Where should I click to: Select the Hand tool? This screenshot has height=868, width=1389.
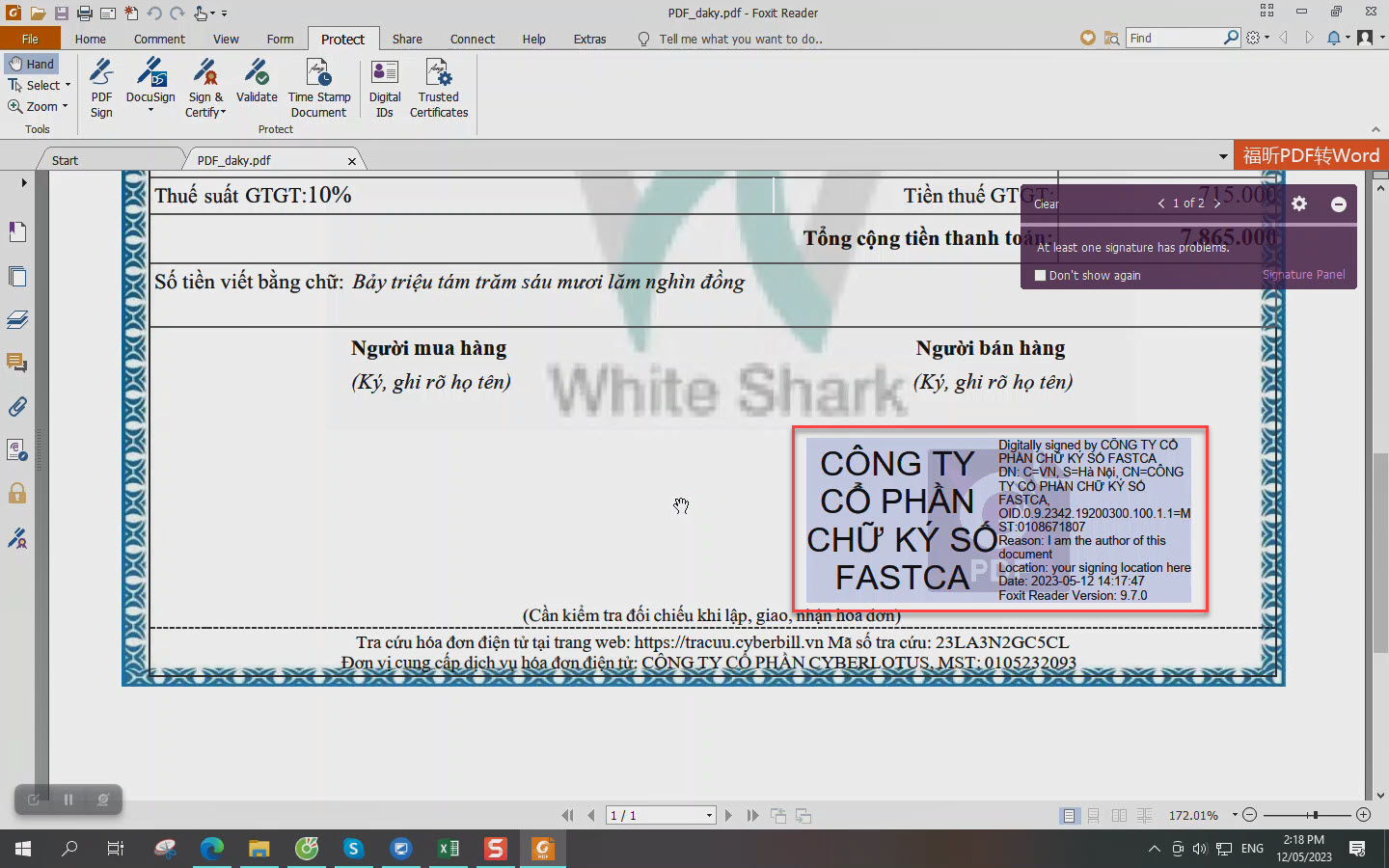tap(32, 64)
